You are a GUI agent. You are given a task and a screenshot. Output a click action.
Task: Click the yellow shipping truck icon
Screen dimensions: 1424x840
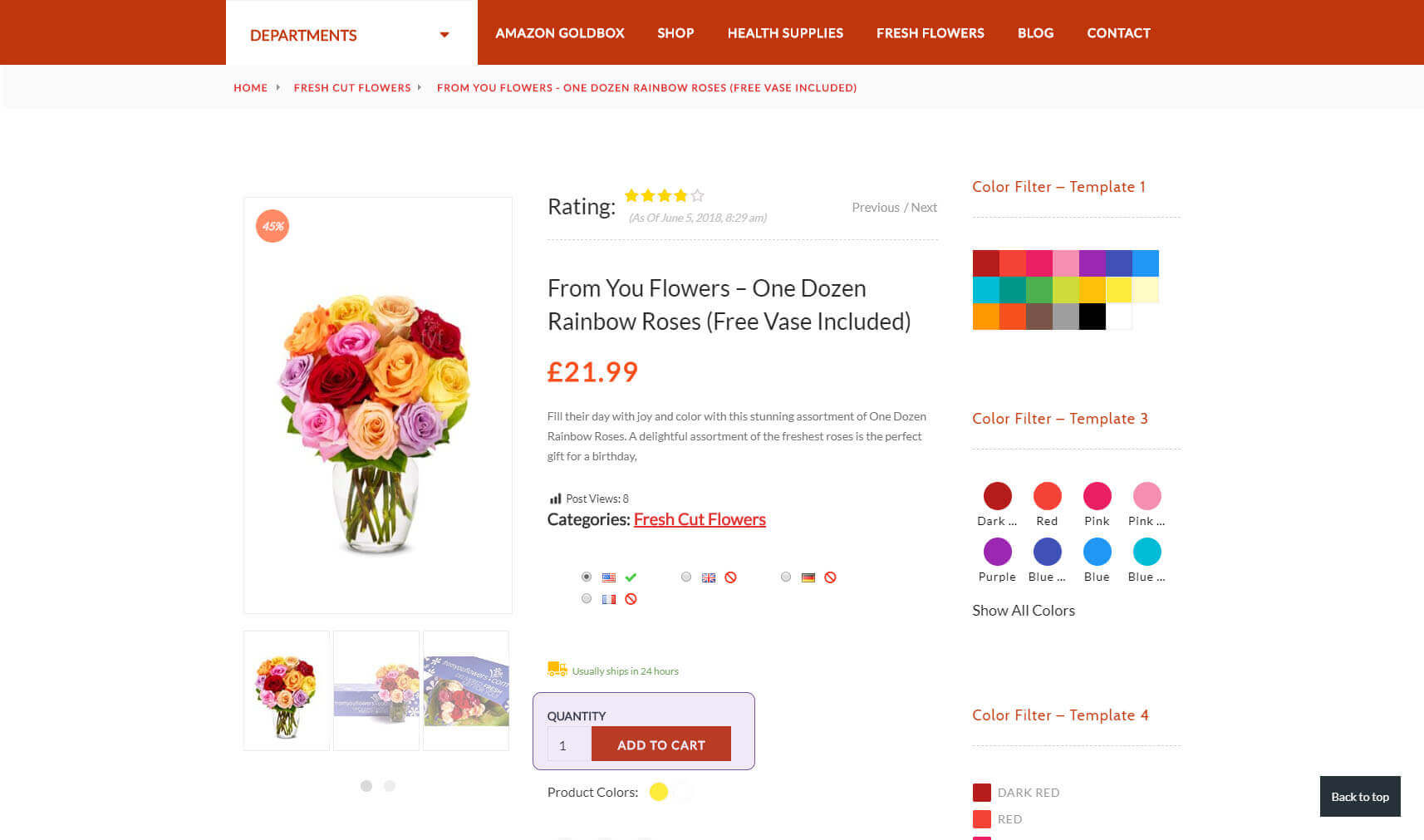tap(557, 669)
